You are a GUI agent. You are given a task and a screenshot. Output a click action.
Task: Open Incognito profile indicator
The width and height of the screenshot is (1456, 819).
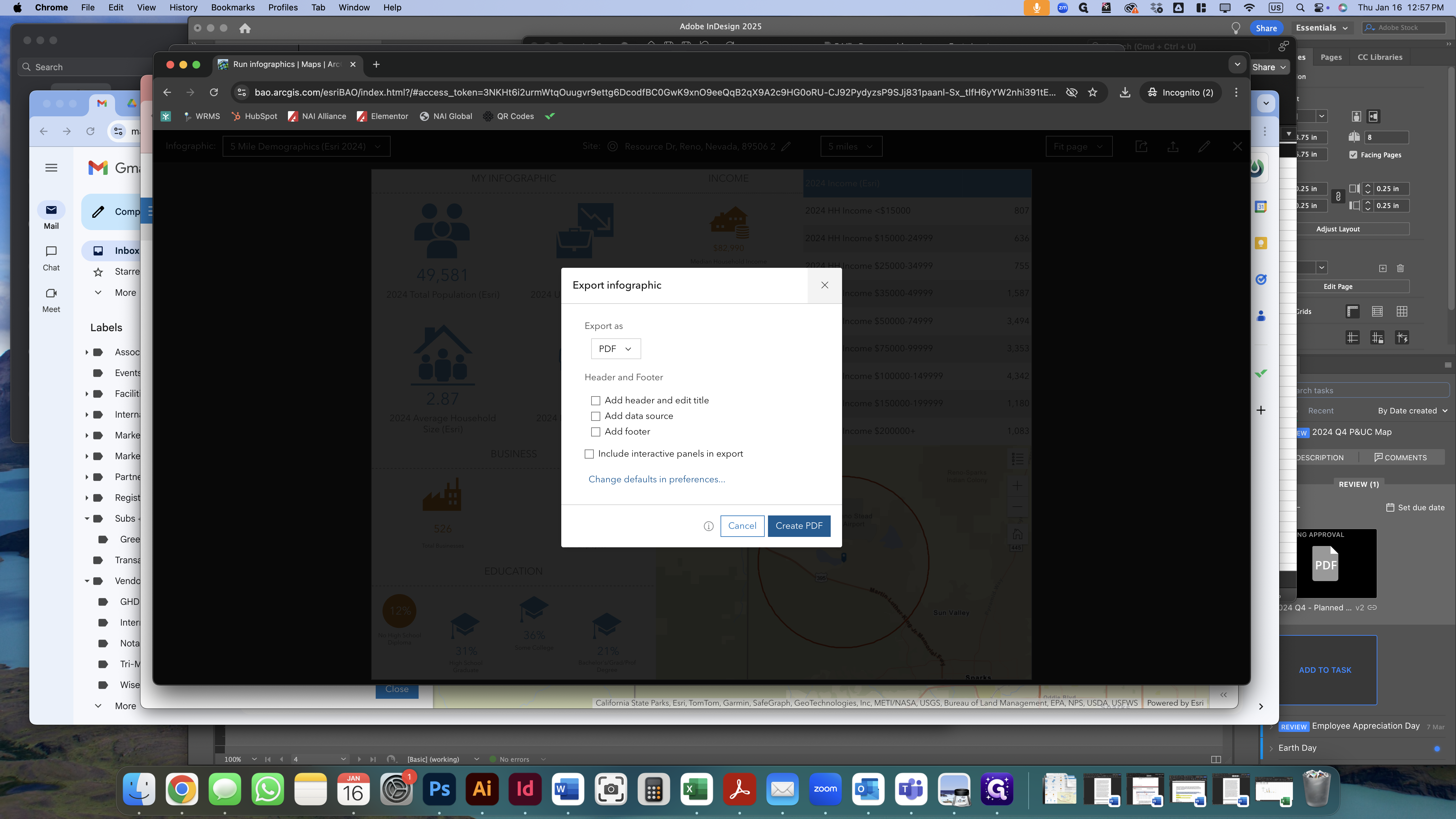pos(1181,93)
